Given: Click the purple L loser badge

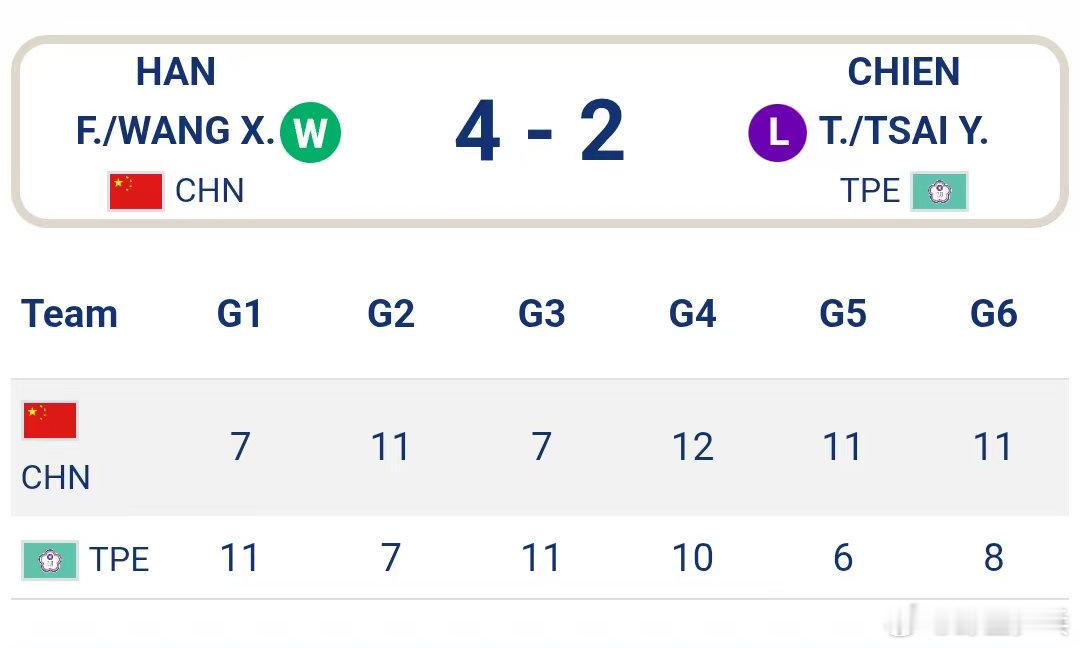Looking at the screenshot, I should pyautogui.click(x=778, y=133).
